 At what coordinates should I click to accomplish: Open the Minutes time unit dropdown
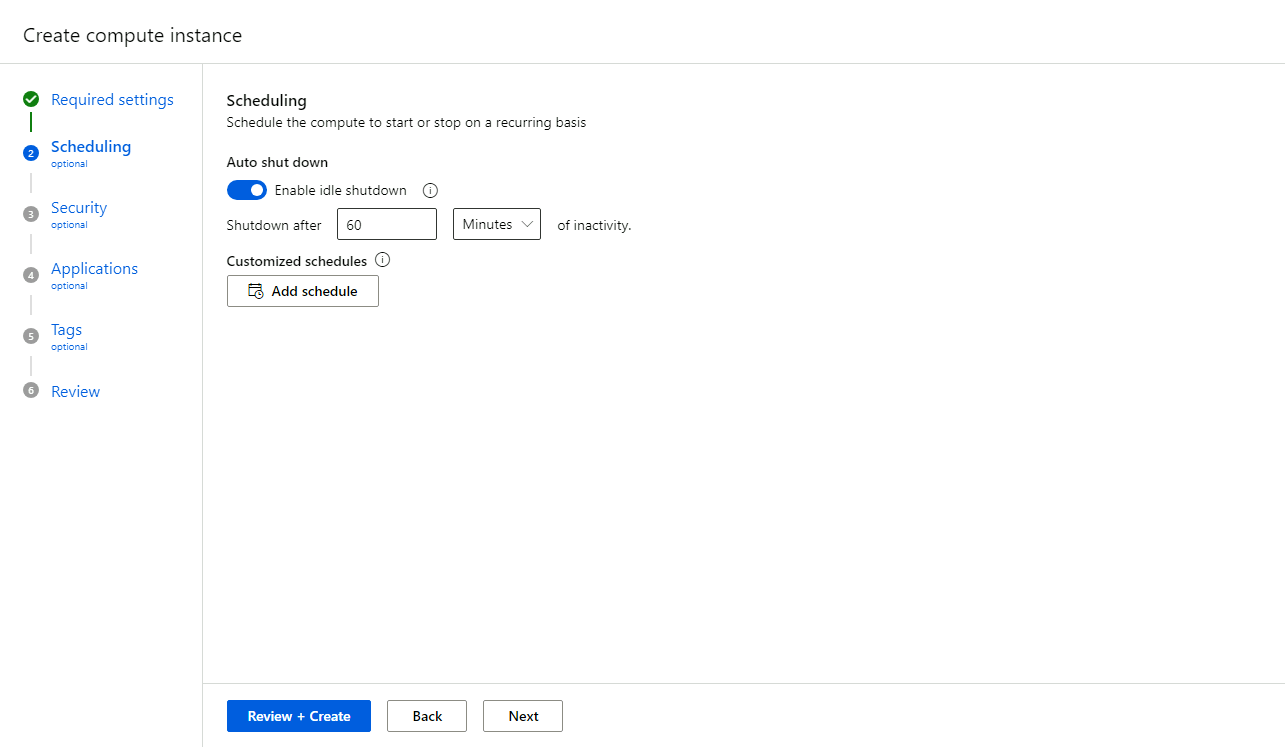[497, 224]
